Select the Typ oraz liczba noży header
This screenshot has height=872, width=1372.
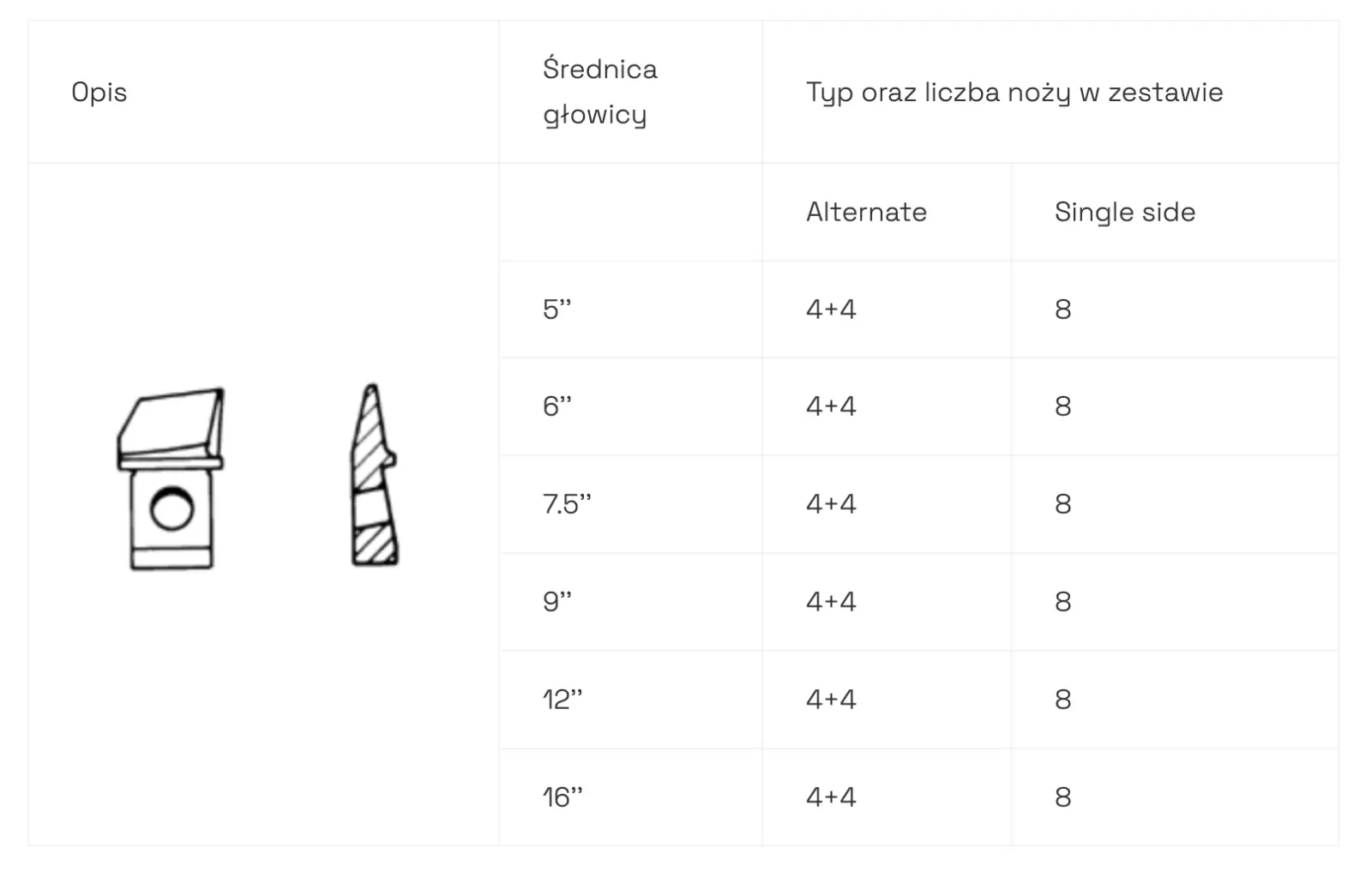pyautogui.click(x=1014, y=92)
